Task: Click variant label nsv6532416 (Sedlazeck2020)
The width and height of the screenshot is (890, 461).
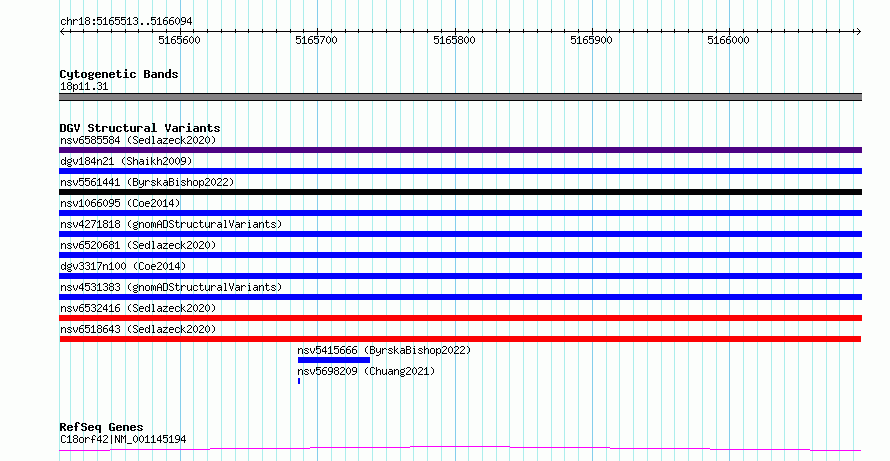Action: coord(138,308)
